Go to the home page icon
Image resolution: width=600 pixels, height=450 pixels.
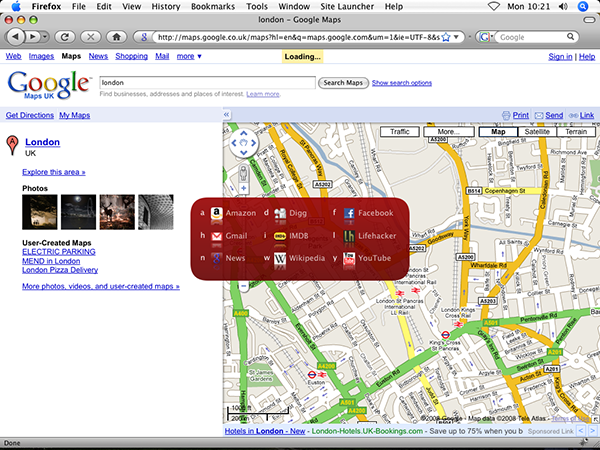tap(116, 37)
